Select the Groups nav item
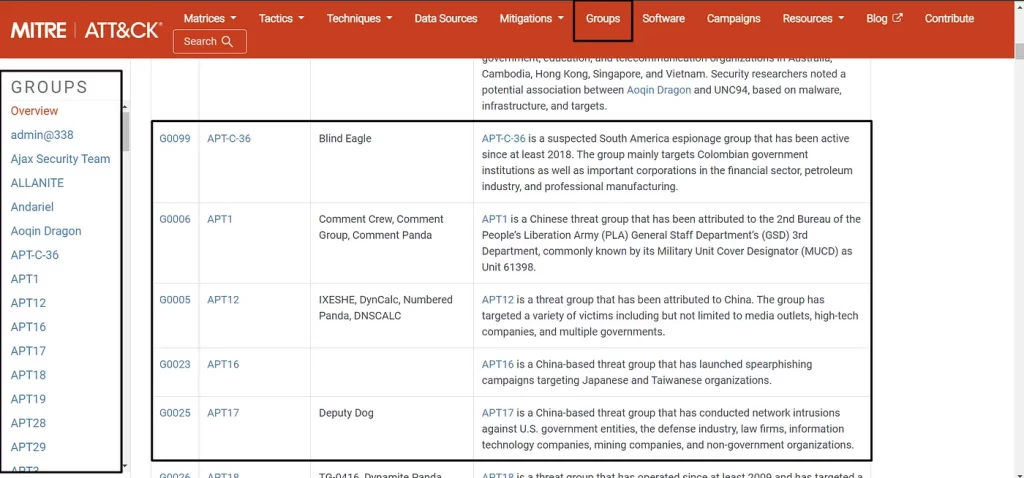This screenshot has height=478, width=1024. [x=603, y=18]
